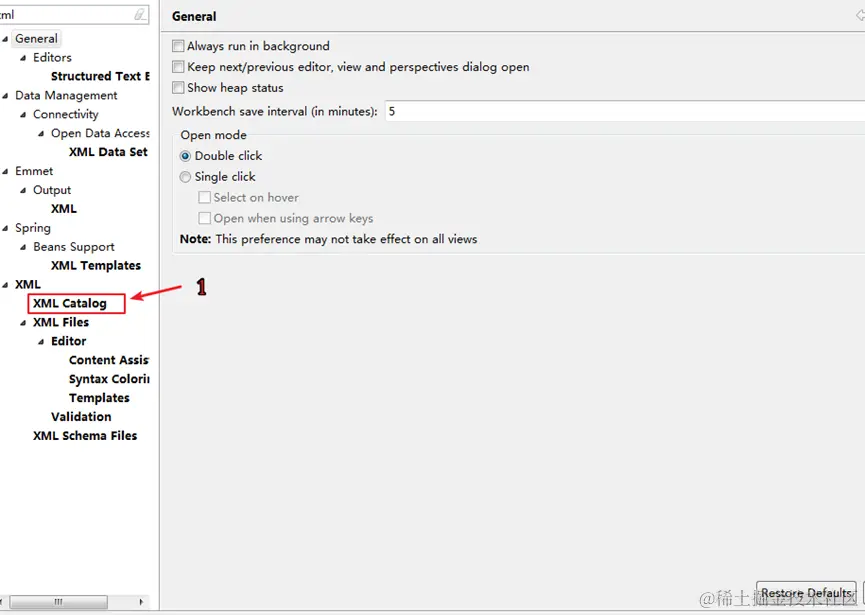Collapse the Spring tree node

coord(5,228)
